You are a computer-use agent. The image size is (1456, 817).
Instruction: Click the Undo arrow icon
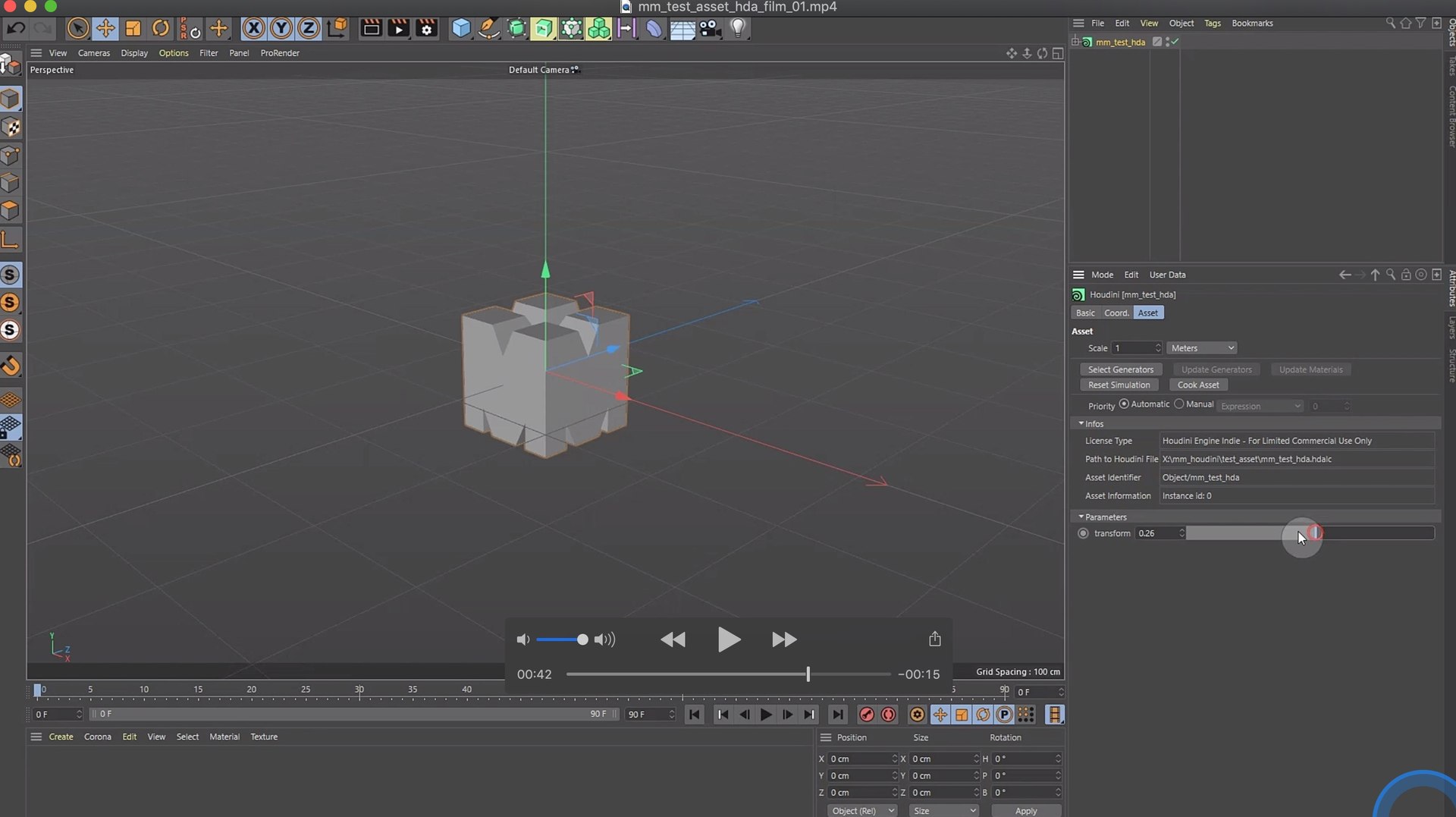16,29
